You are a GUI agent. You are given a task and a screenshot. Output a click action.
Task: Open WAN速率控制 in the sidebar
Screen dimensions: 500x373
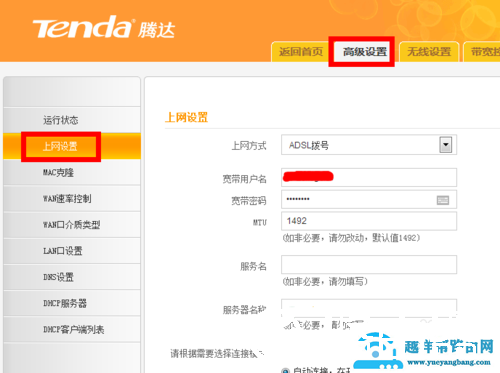[72, 199]
